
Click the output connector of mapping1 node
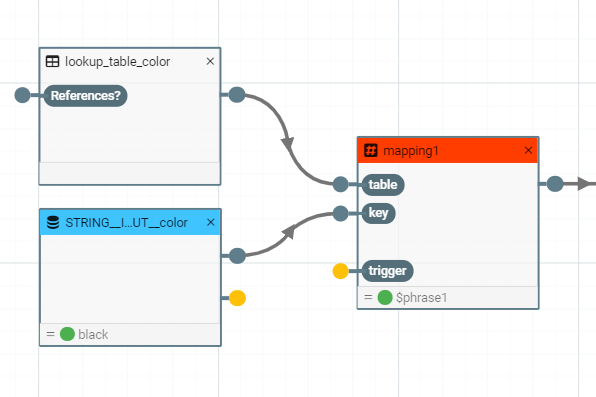555,184
